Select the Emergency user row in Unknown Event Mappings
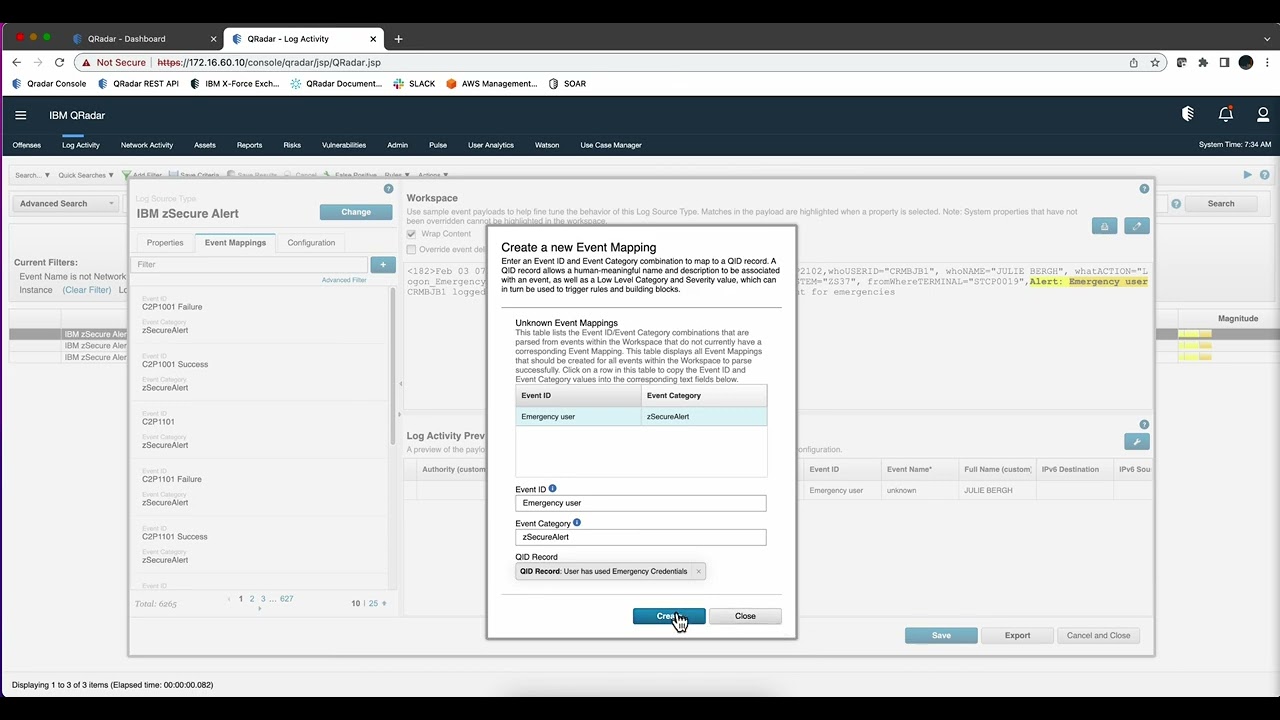Screen dimensions: 1280x720 [x=641, y=416]
